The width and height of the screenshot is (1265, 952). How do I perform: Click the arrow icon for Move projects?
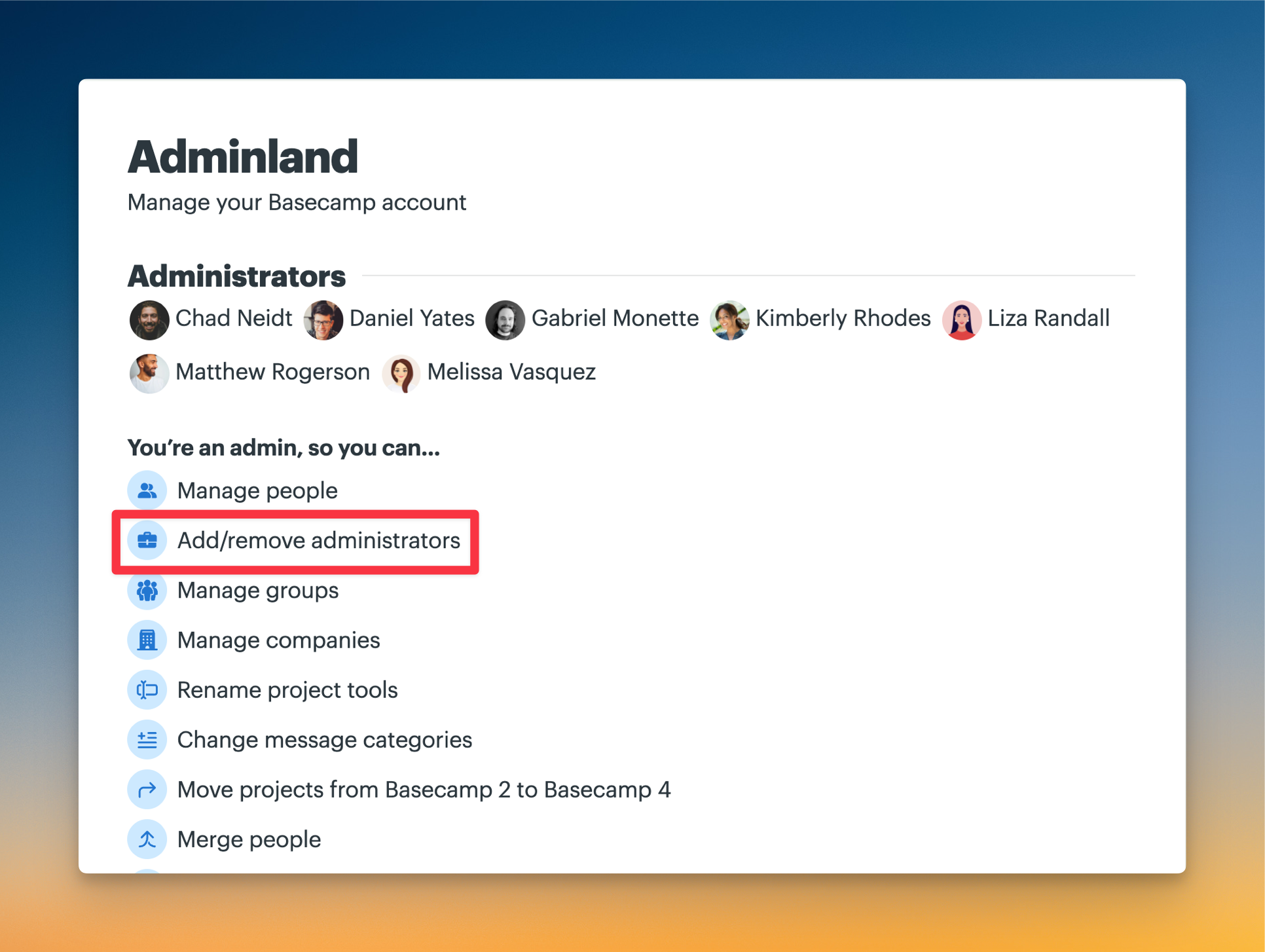pos(147,789)
